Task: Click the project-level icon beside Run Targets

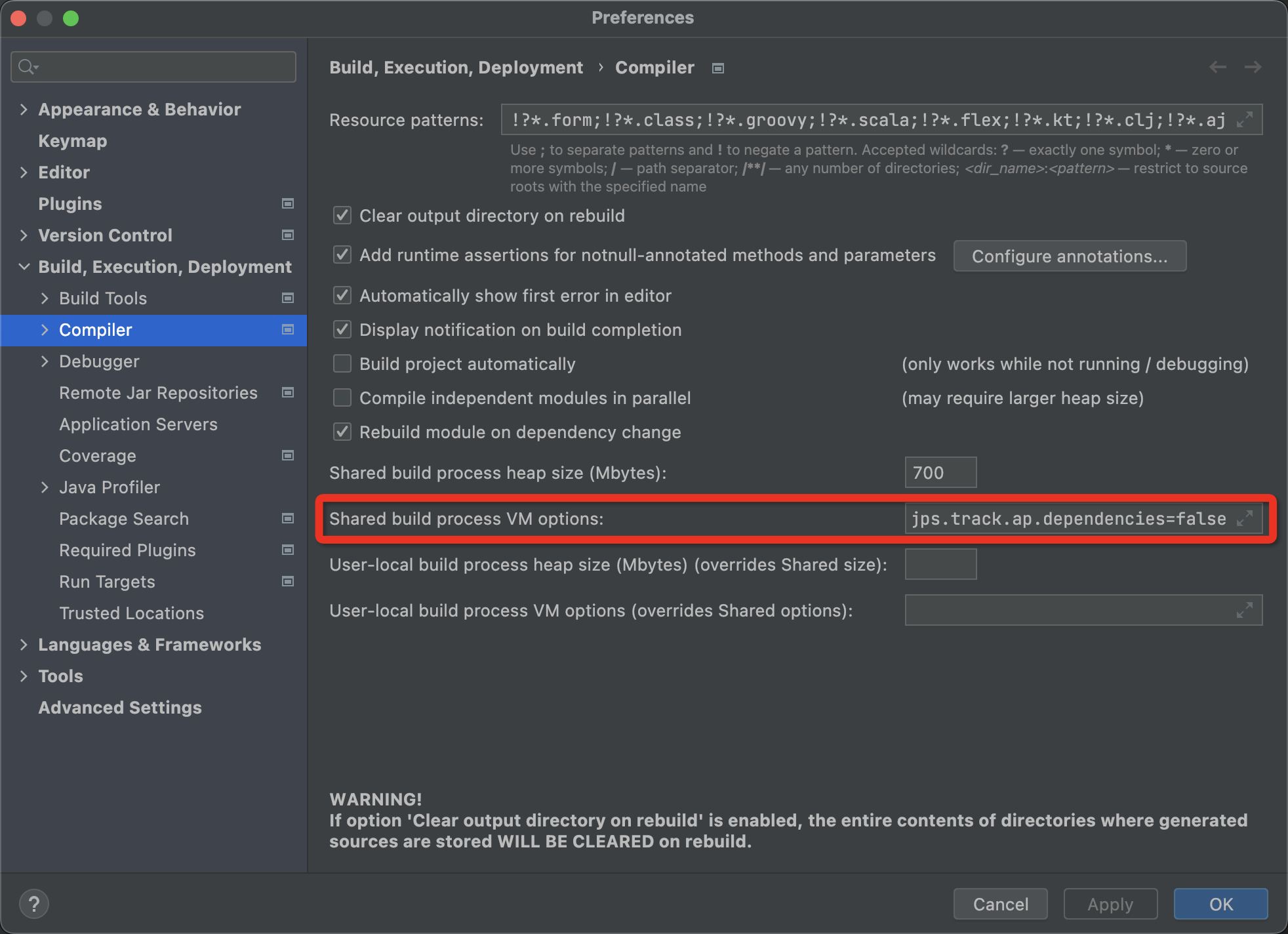Action: point(287,581)
